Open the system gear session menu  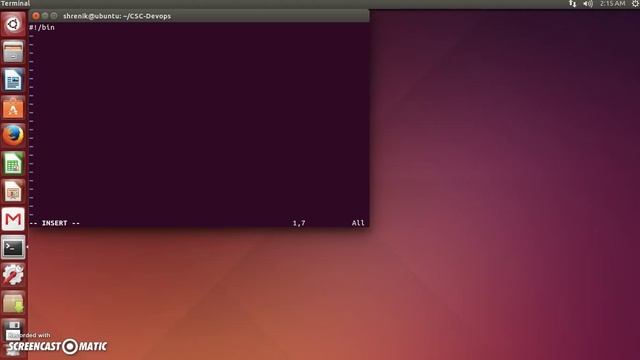pos(636,4)
